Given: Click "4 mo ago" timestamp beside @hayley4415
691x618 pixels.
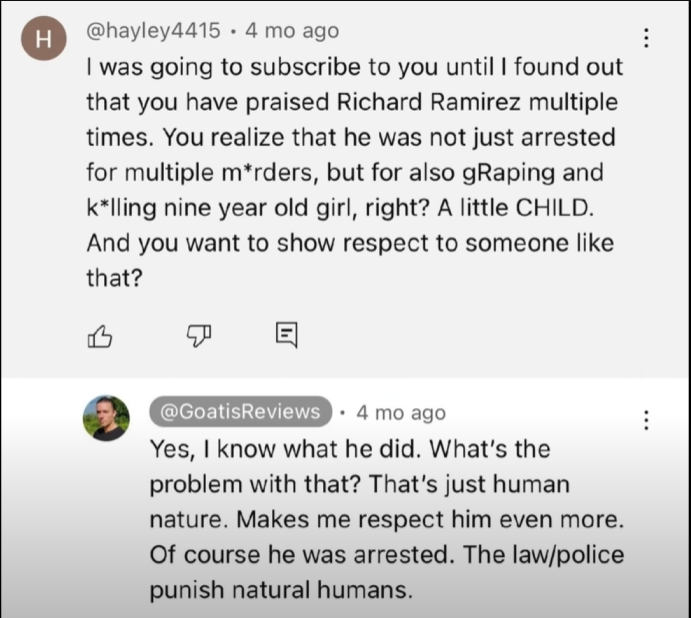Looking at the screenshot, I should pyautogui.click(x=292, y=31).
